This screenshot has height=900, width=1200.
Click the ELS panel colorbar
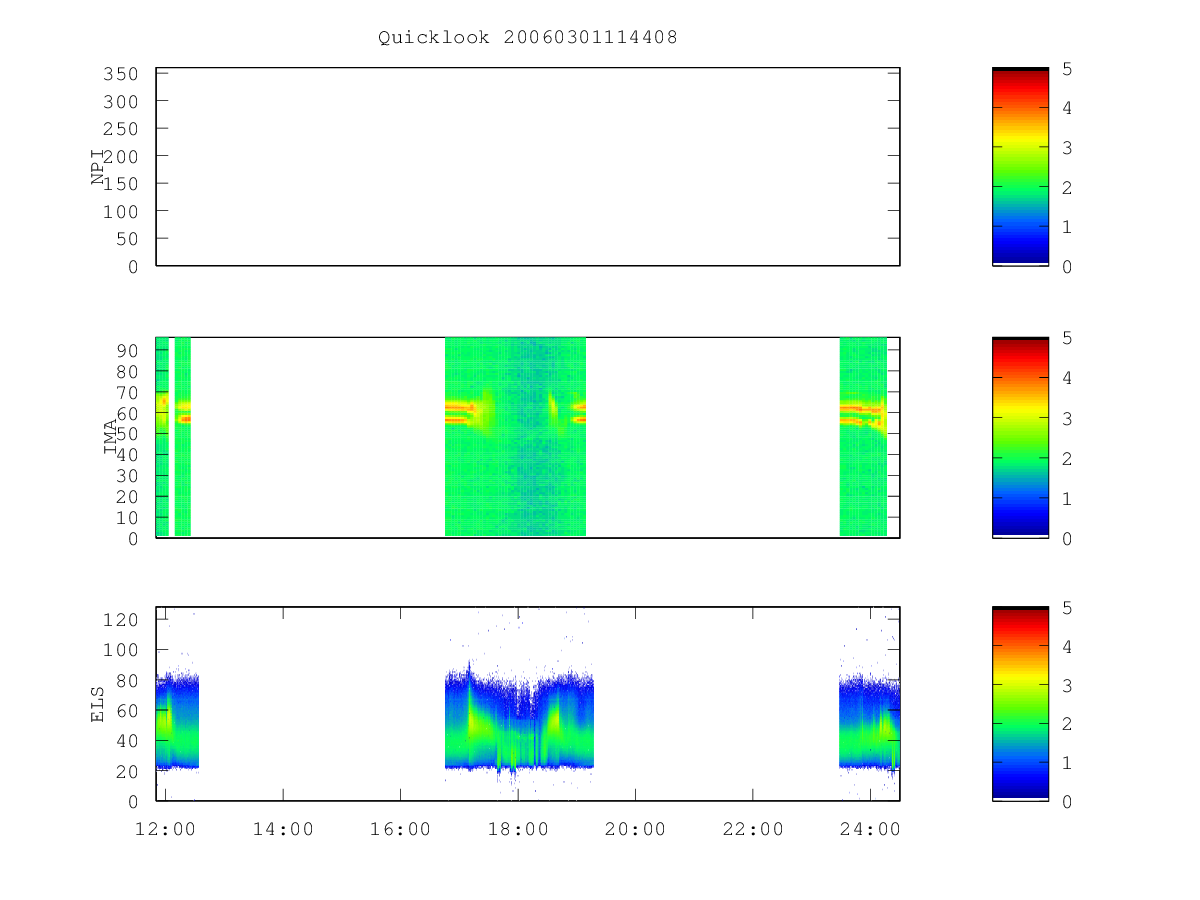point(1020,704)
